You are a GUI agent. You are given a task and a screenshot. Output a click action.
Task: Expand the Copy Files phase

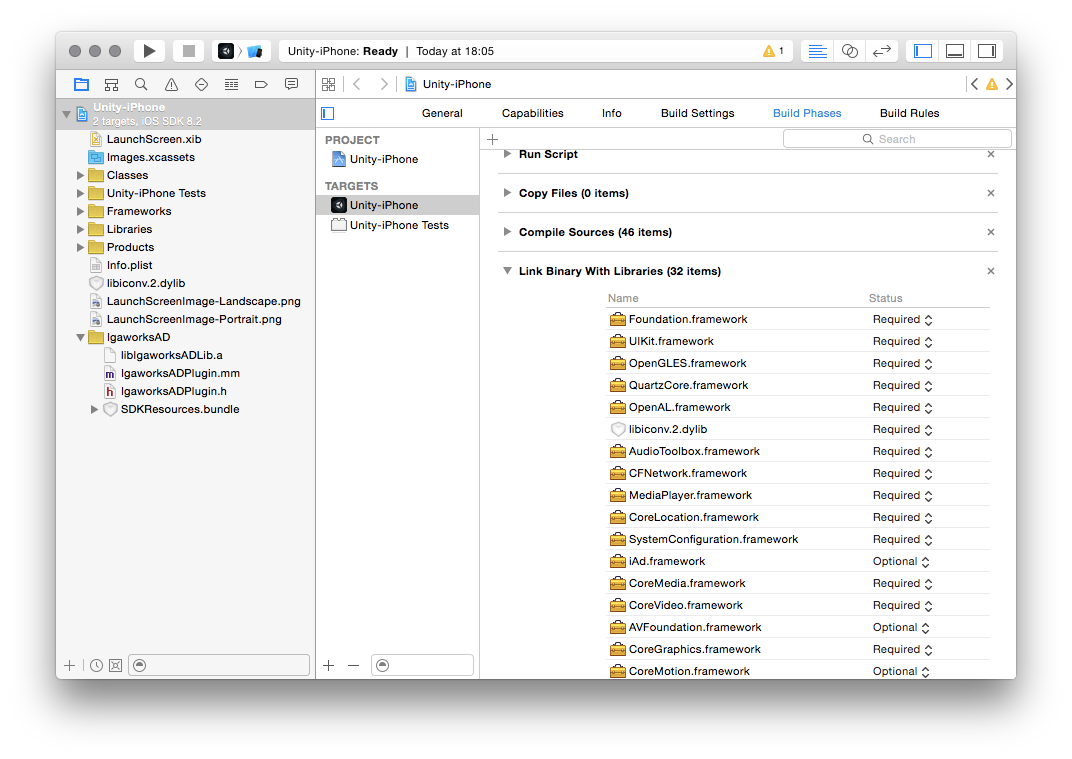507,193
